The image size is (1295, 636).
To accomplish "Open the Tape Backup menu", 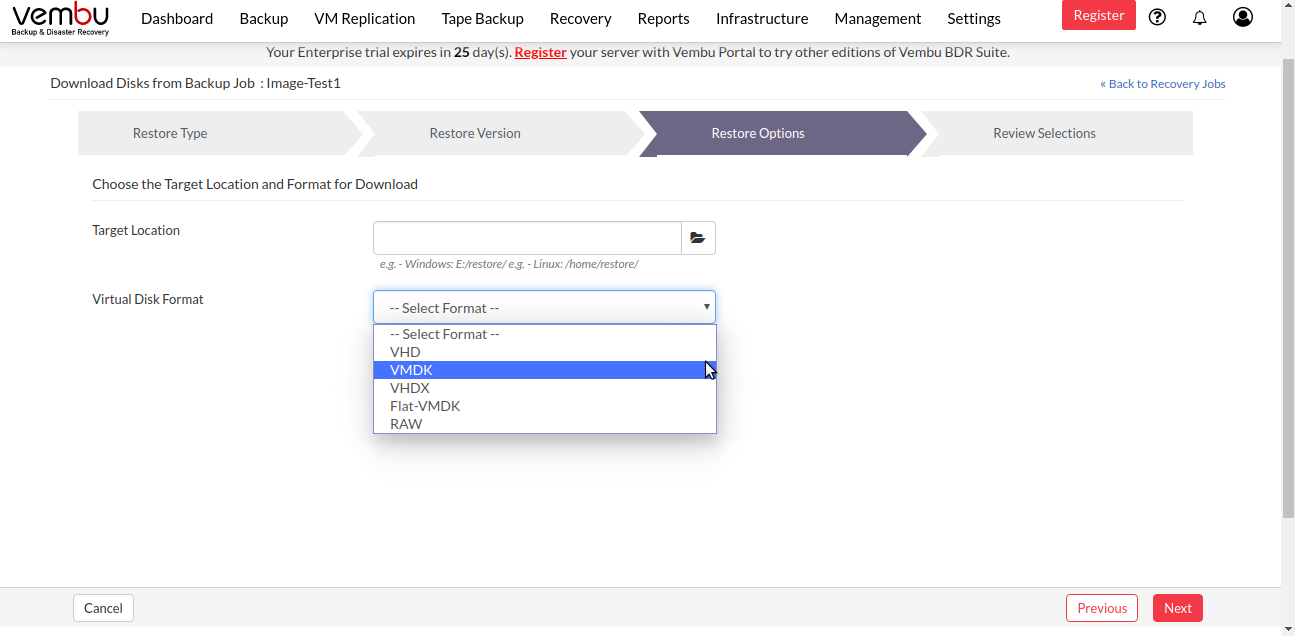I will 483,18.
